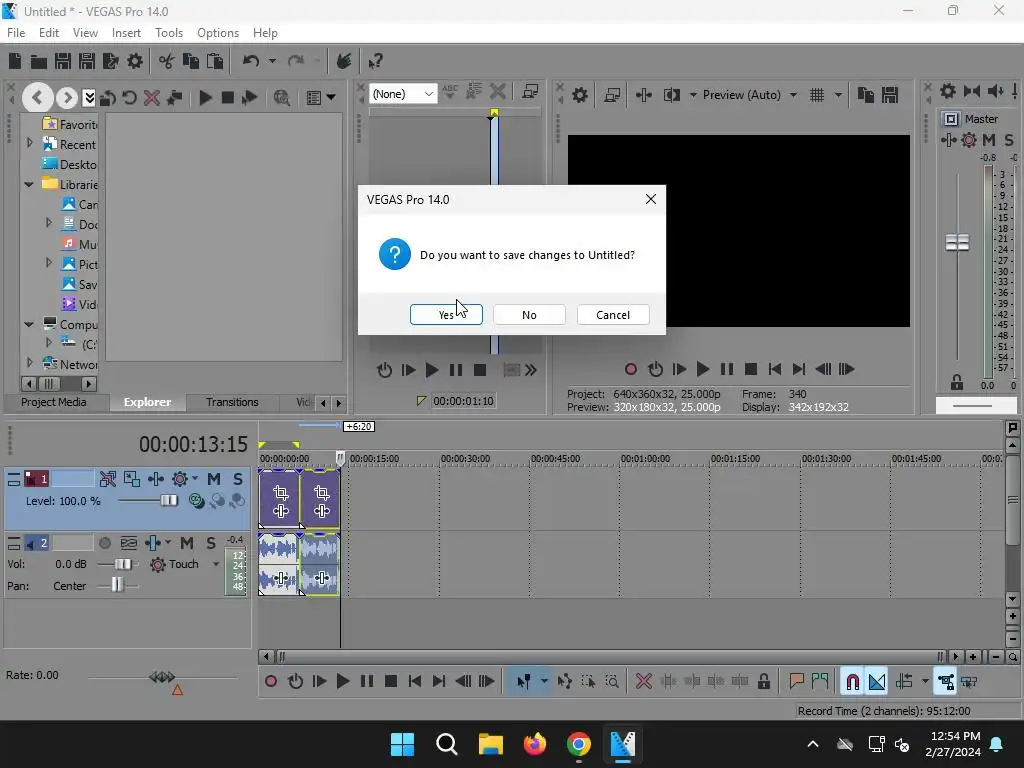Viewport: 1024px width, 768px height.
Task: Go back in Explorer with left arrow
Action: tap(37, 98)
